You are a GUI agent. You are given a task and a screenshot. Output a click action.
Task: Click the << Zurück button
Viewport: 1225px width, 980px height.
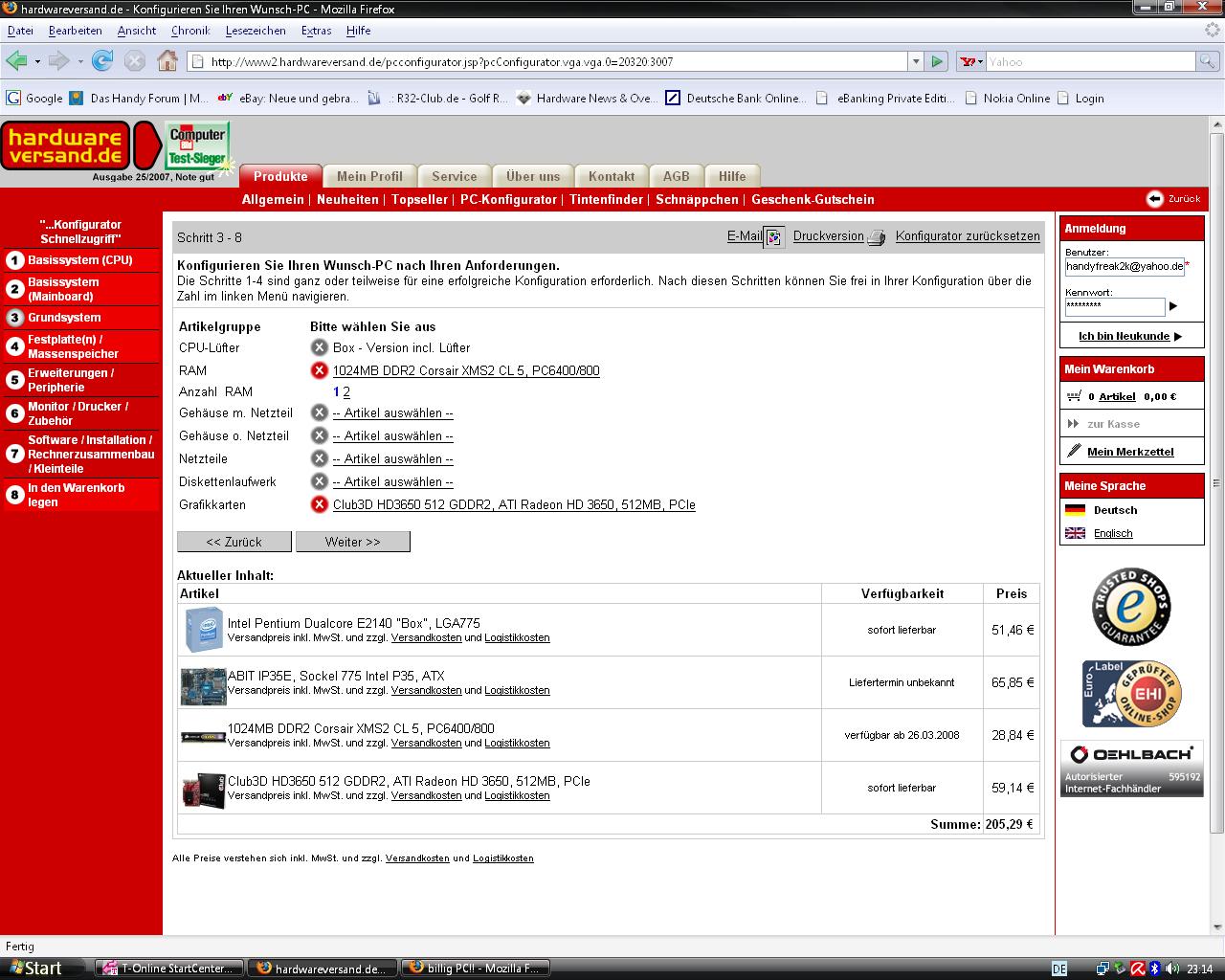click(234, 542)
